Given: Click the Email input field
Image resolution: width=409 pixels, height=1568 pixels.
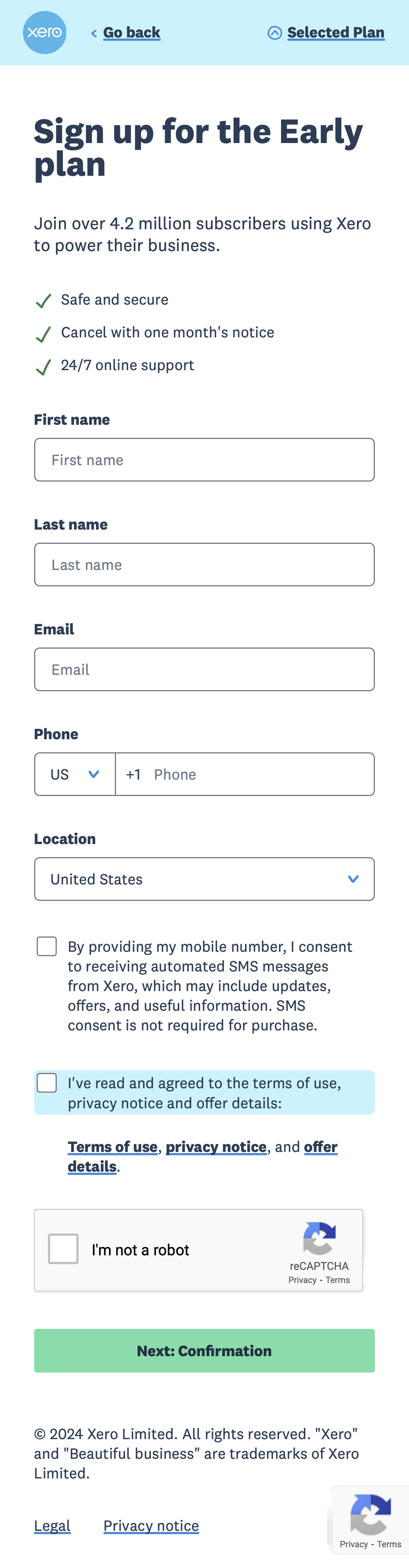Looking at the screenshot, I should tap(205, 669).
